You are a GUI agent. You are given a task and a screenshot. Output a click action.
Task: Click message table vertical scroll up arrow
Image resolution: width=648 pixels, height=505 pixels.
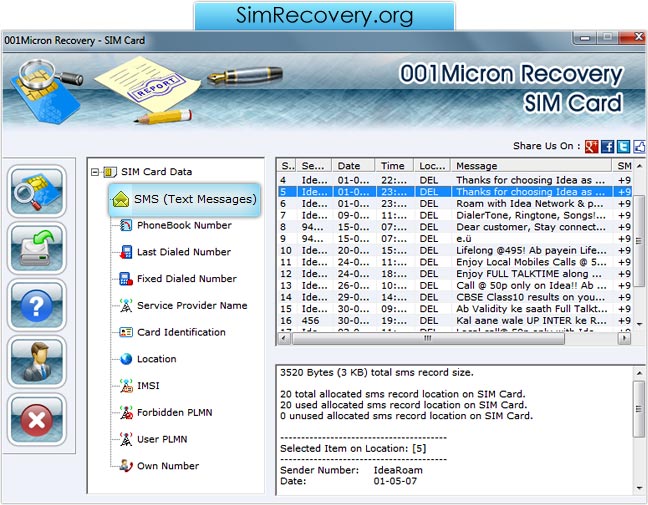[639, 166]
